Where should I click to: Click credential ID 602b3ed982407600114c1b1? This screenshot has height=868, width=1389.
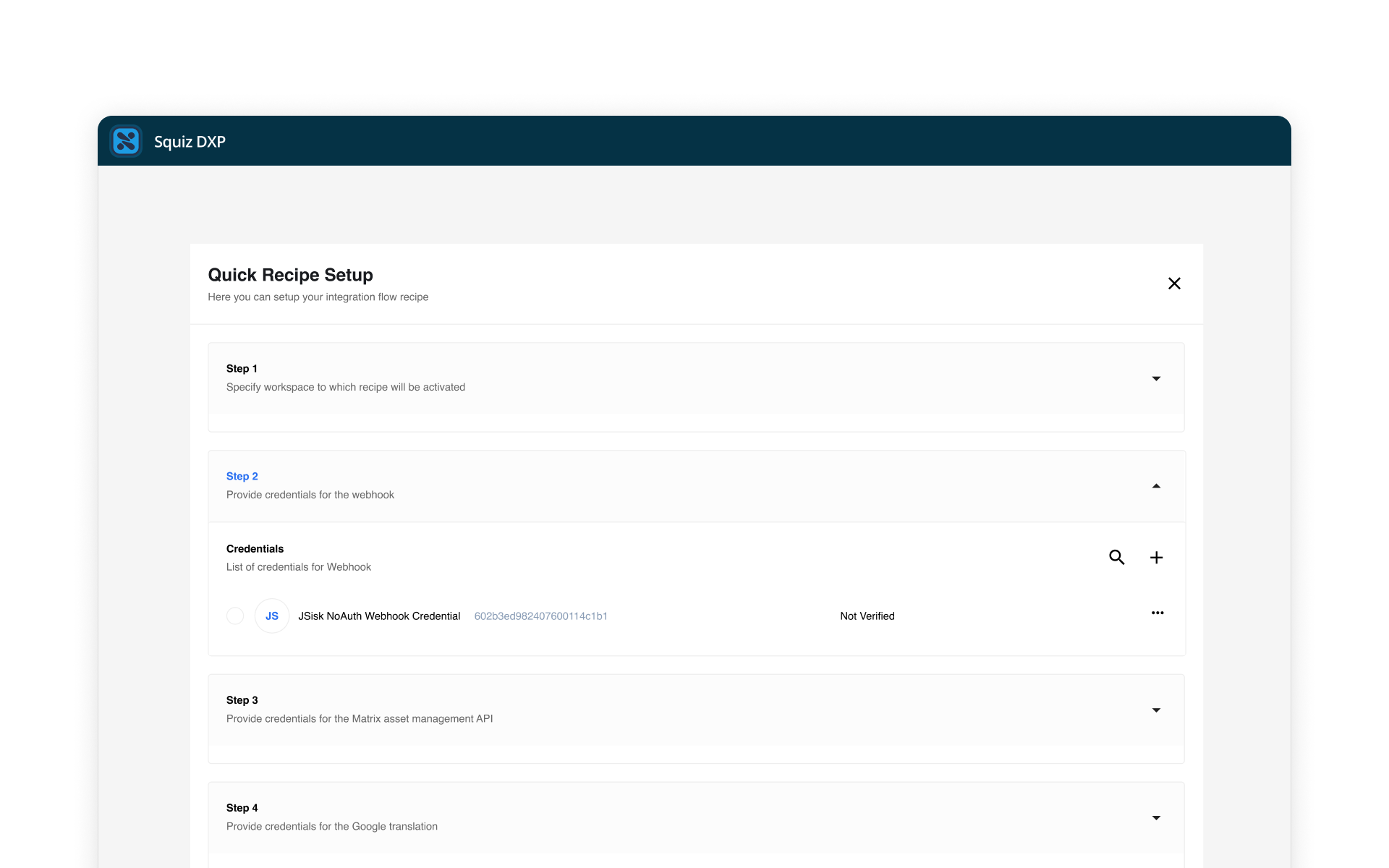pyautogui.click(x=541, y=616)
